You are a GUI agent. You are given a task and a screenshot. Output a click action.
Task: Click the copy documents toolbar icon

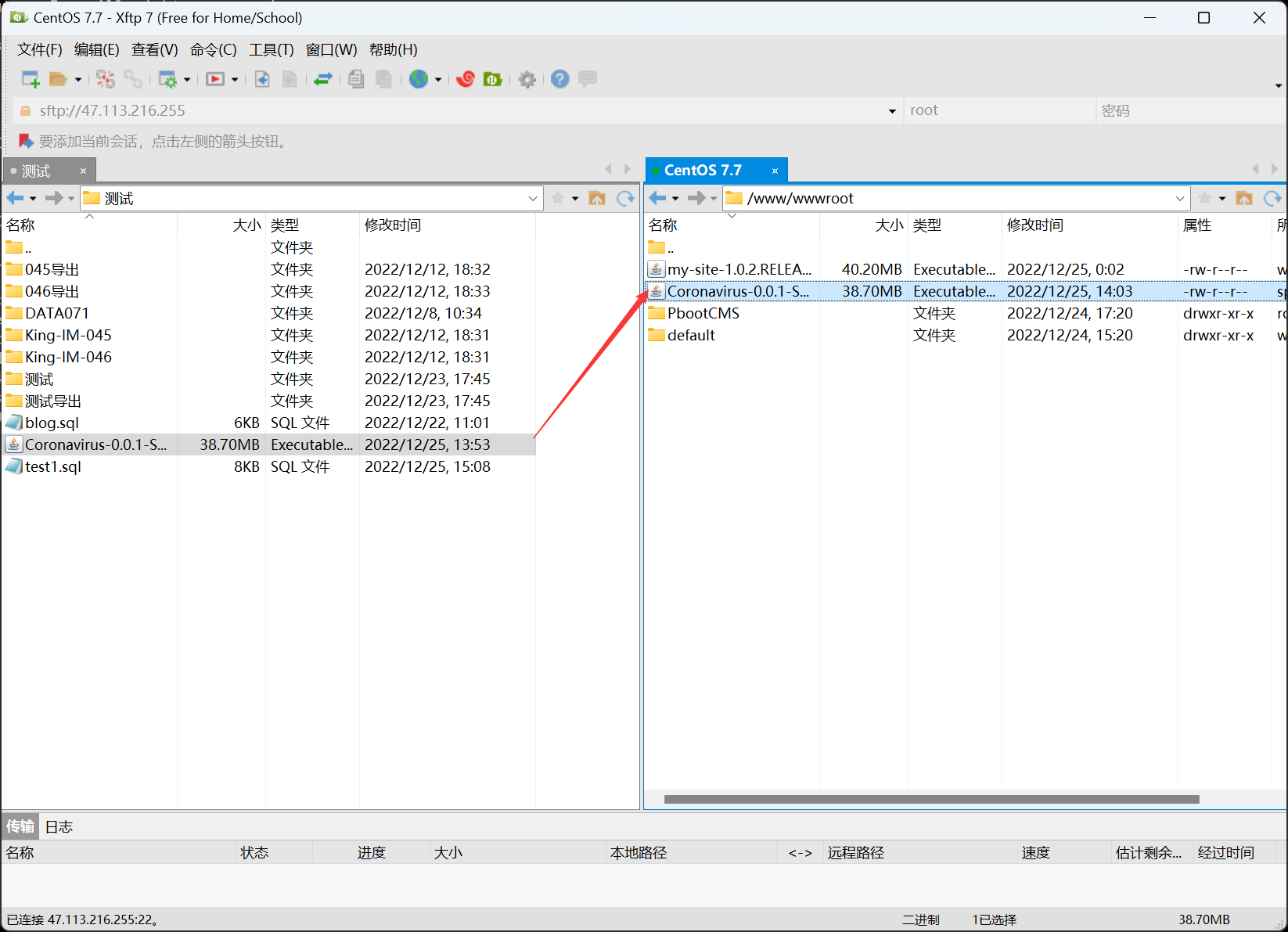357,79
